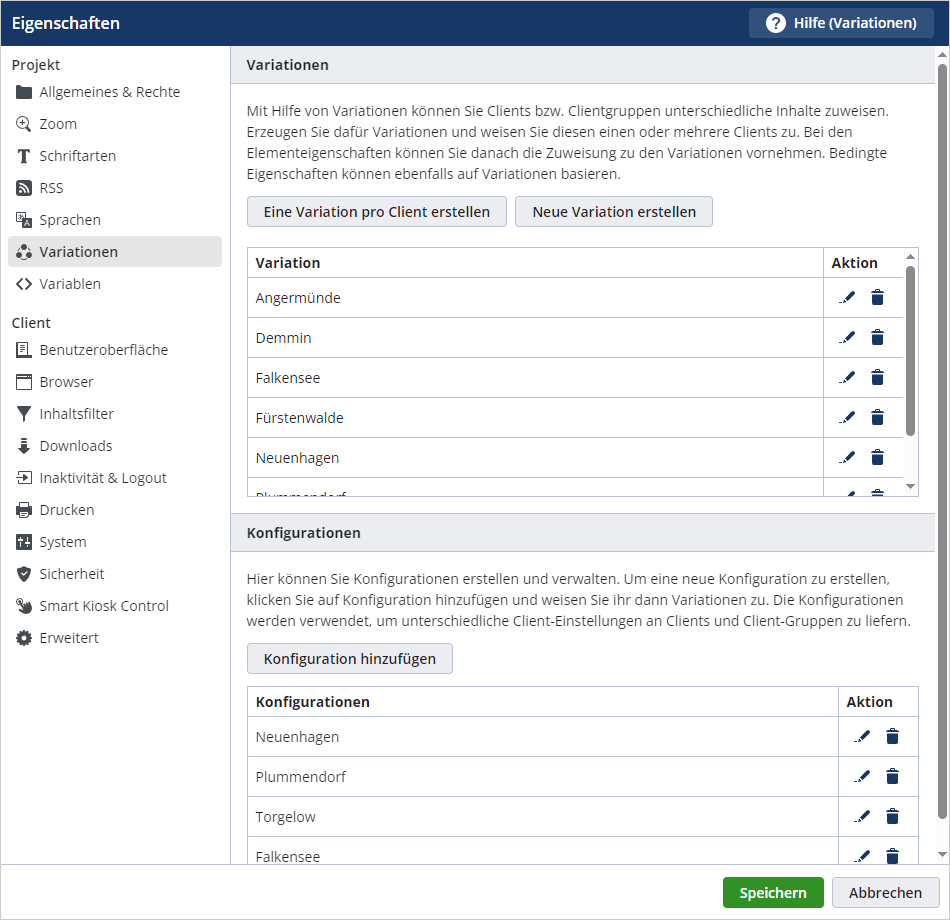The image size is (950, 920).
Task: Delete the Demmin variation via trash icon
Action: click(x=877, y=337)
